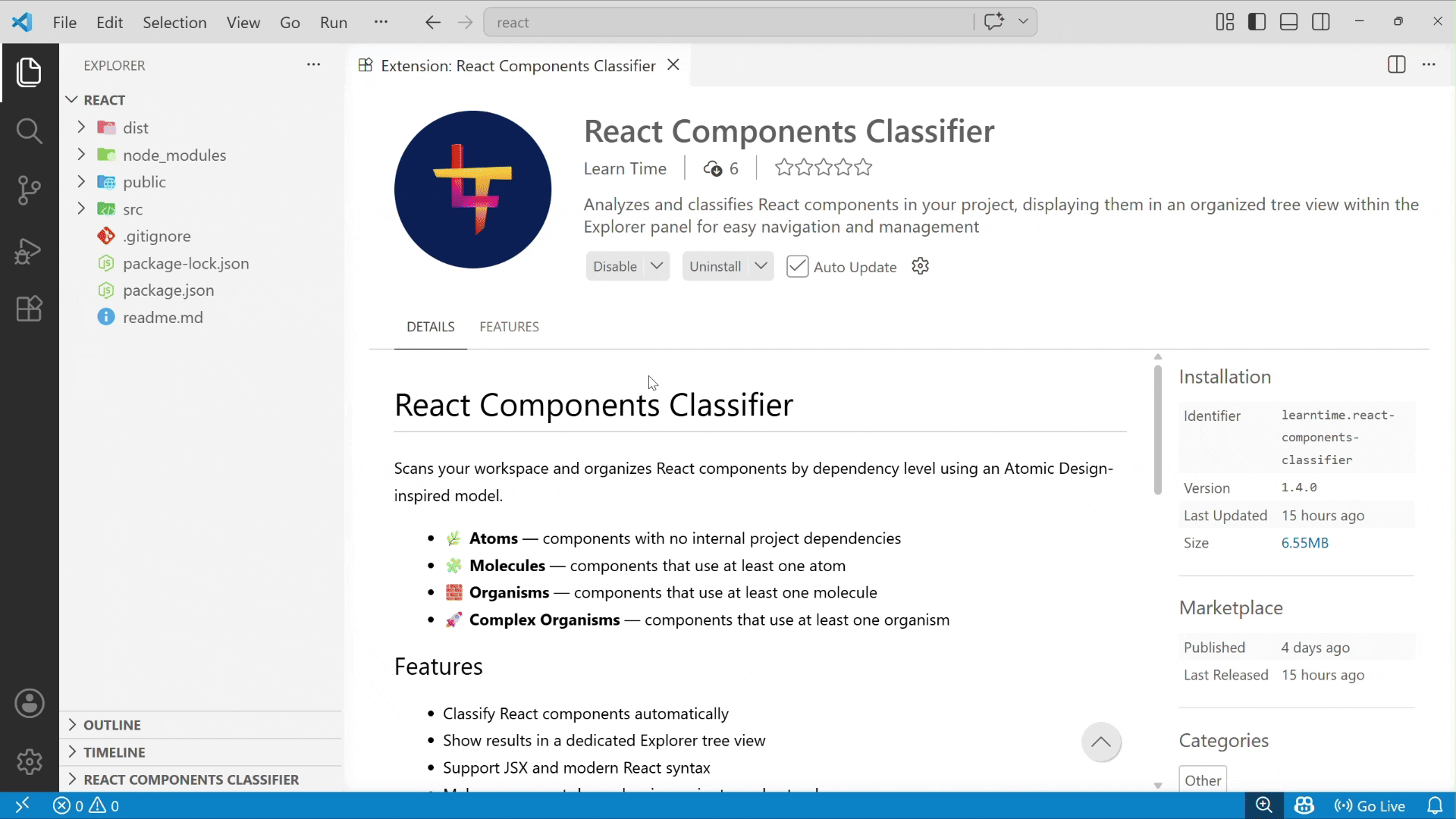Open the Uninstall dropdown arrow
Screen dimensions: 1456x819
pyautogui.click(x=761, y=266)
